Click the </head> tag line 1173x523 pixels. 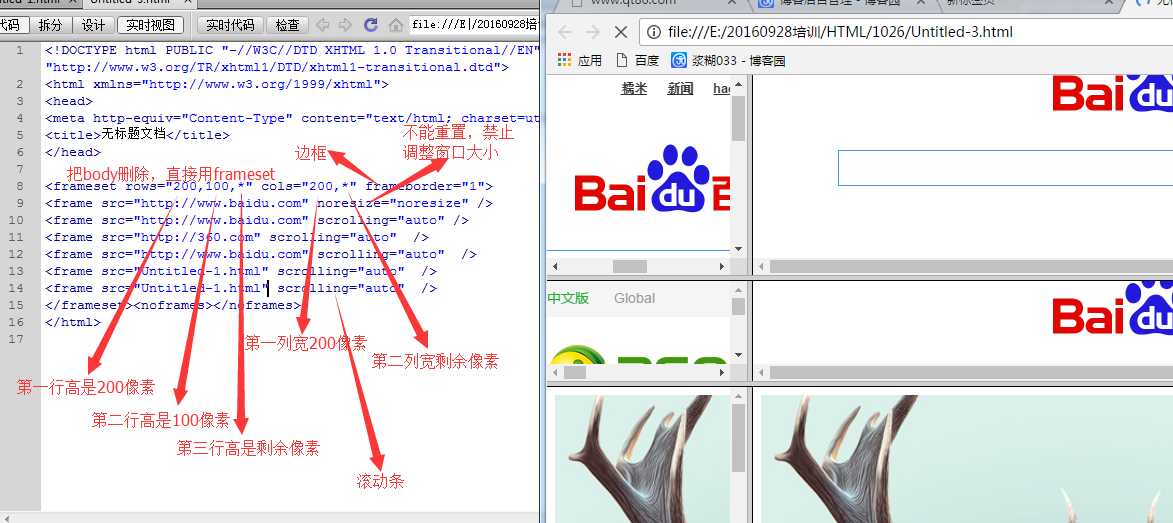tap(73, 153)
